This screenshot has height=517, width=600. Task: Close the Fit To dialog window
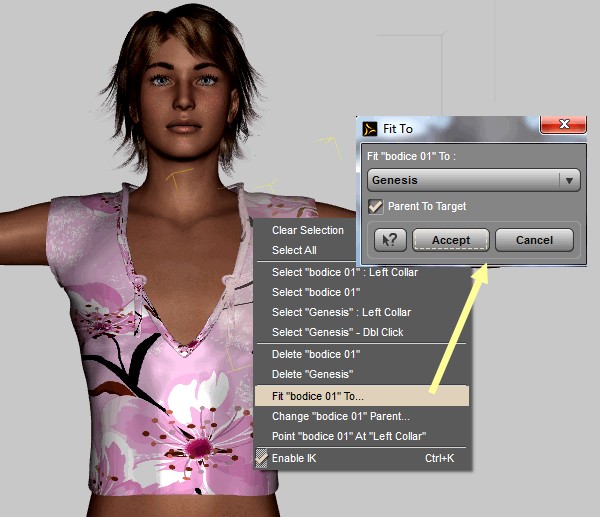[x=563, y=124]
